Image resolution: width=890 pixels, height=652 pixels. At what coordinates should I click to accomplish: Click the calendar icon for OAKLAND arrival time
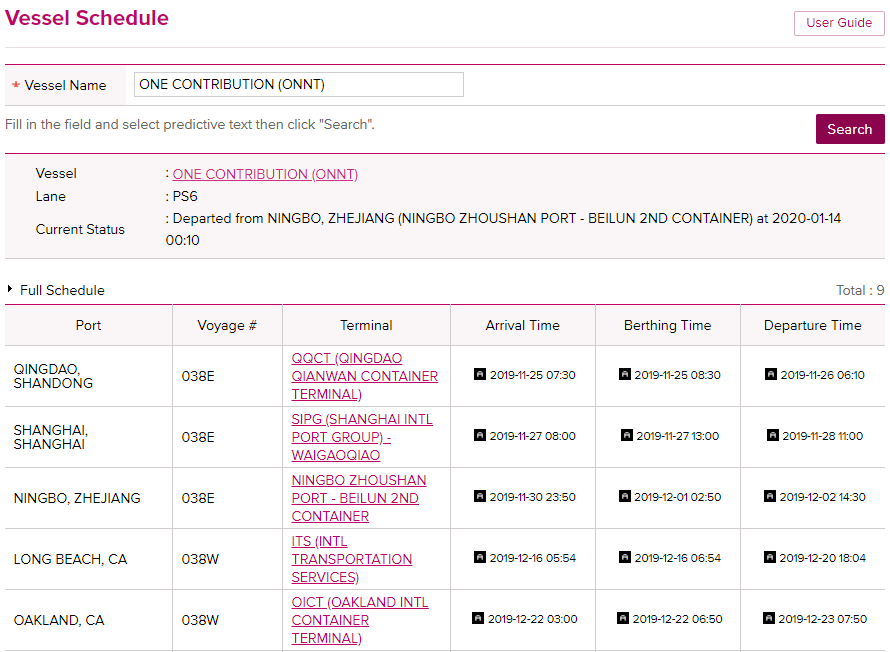coord(478,619)
